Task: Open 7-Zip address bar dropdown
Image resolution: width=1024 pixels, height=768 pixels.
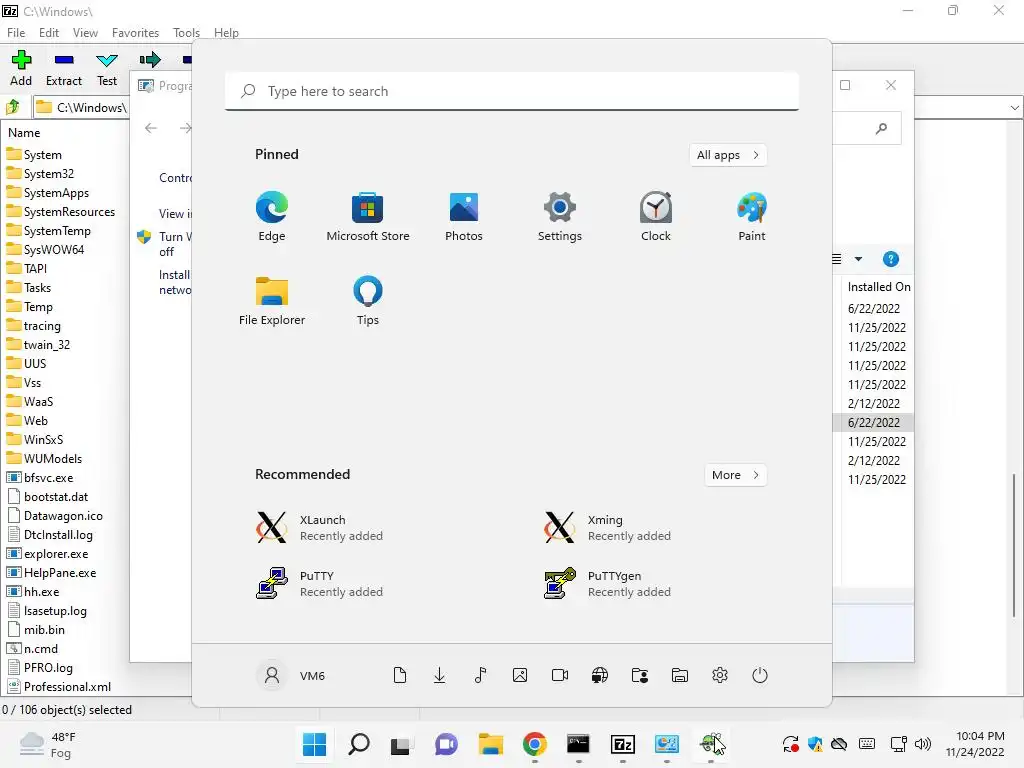Action: pos(1014,107)
